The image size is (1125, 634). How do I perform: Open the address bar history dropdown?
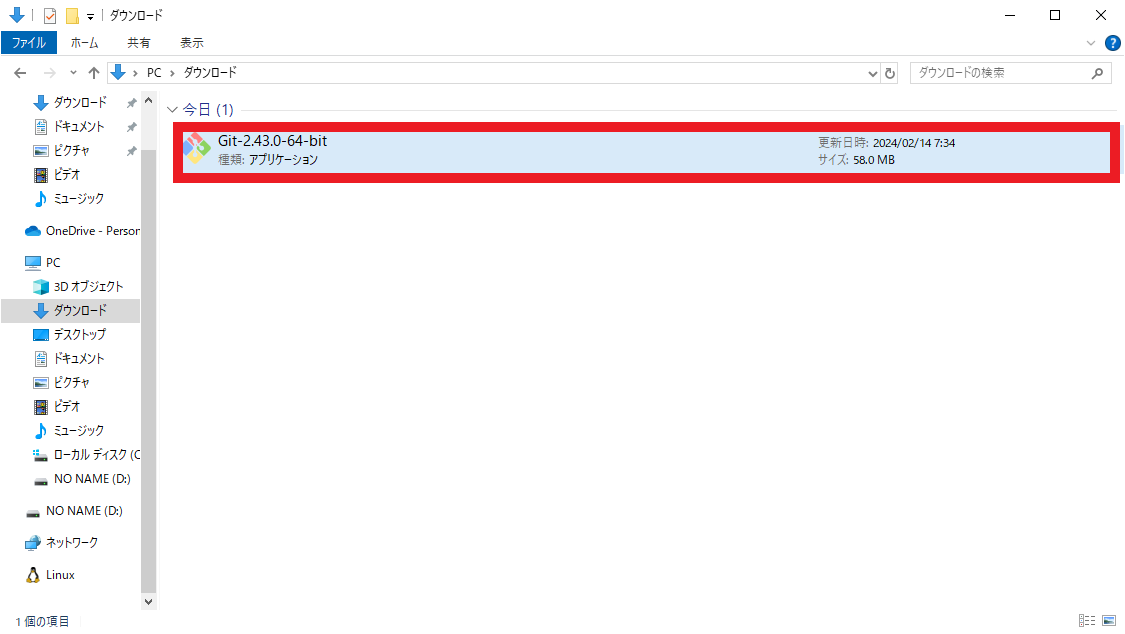click(x=872, y=72)
